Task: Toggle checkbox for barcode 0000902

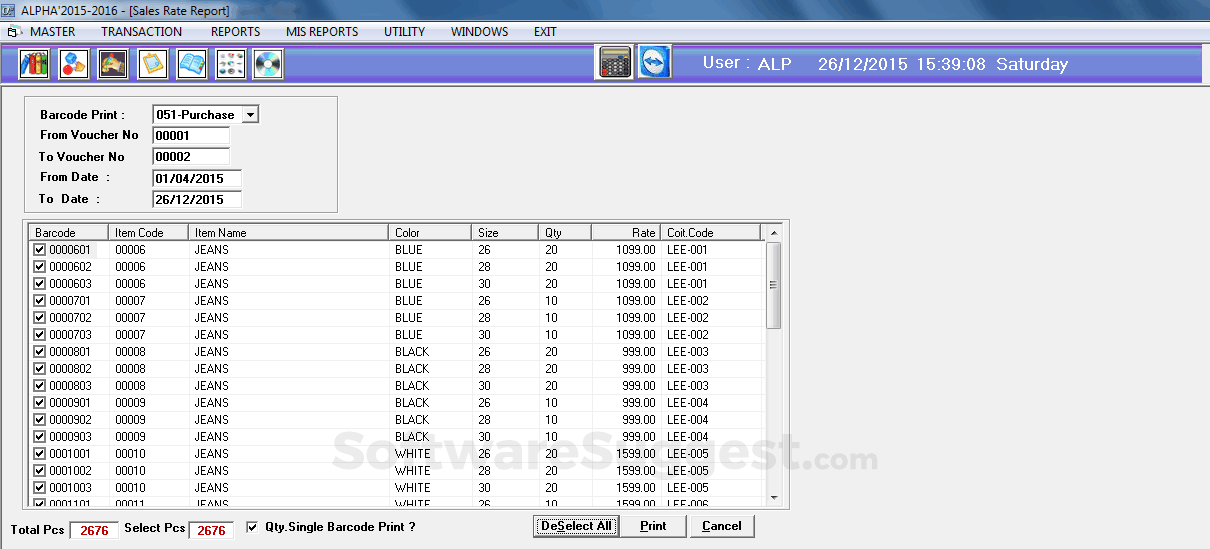Action: point(40,420)
